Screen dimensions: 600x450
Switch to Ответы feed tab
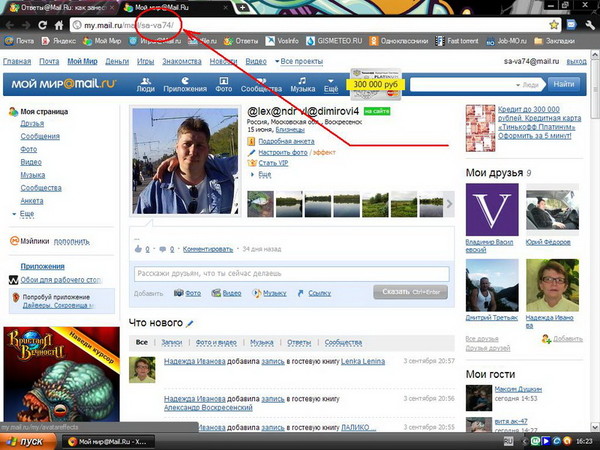click(x=299, y=342)
